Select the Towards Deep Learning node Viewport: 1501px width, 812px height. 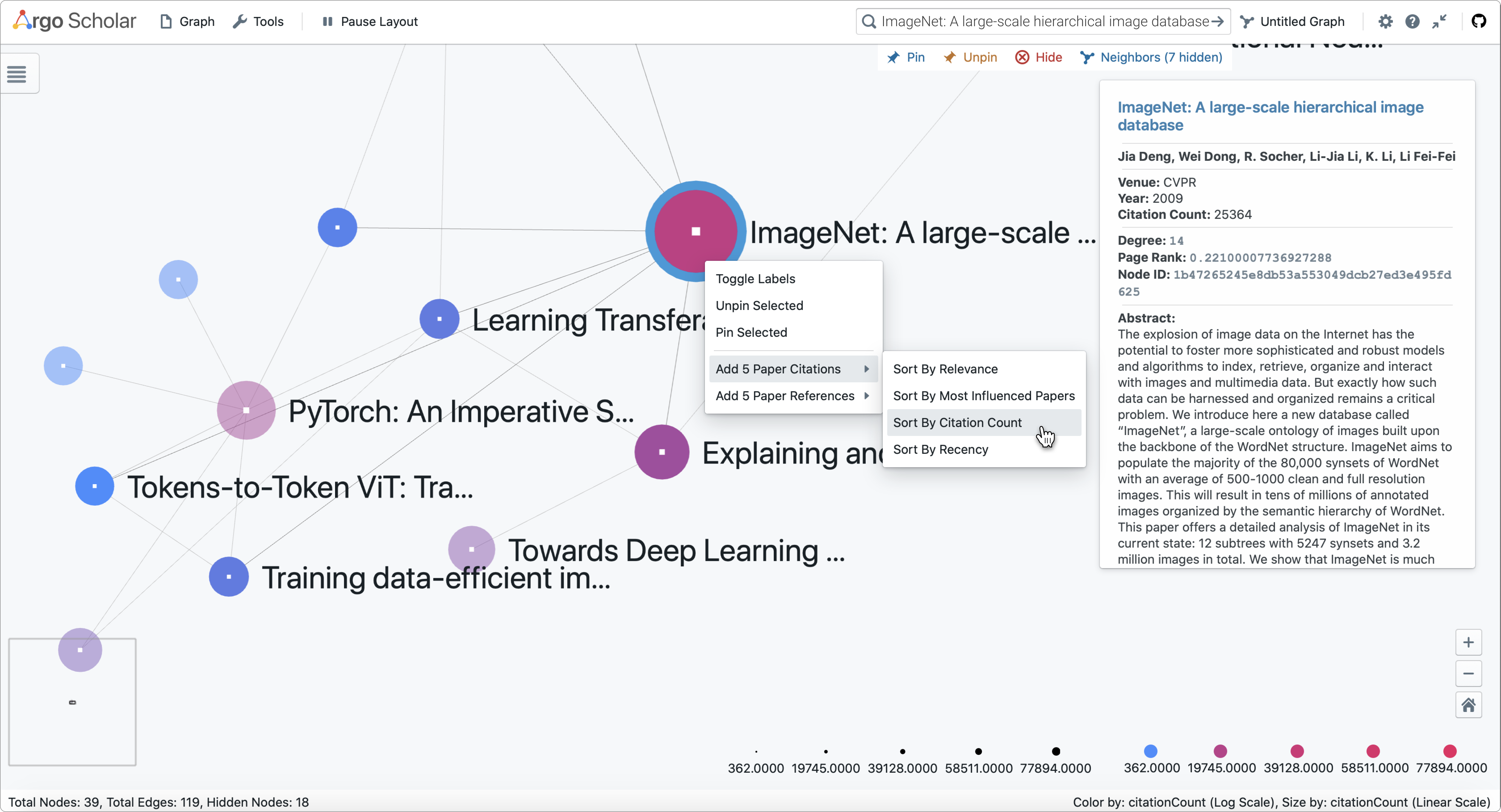point(471,549)
